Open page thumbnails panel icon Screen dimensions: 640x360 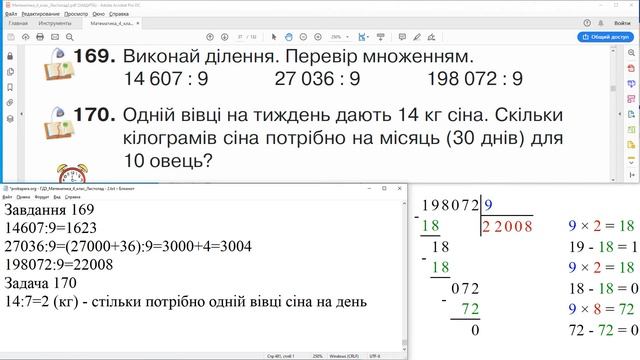(x=10, y=72)
